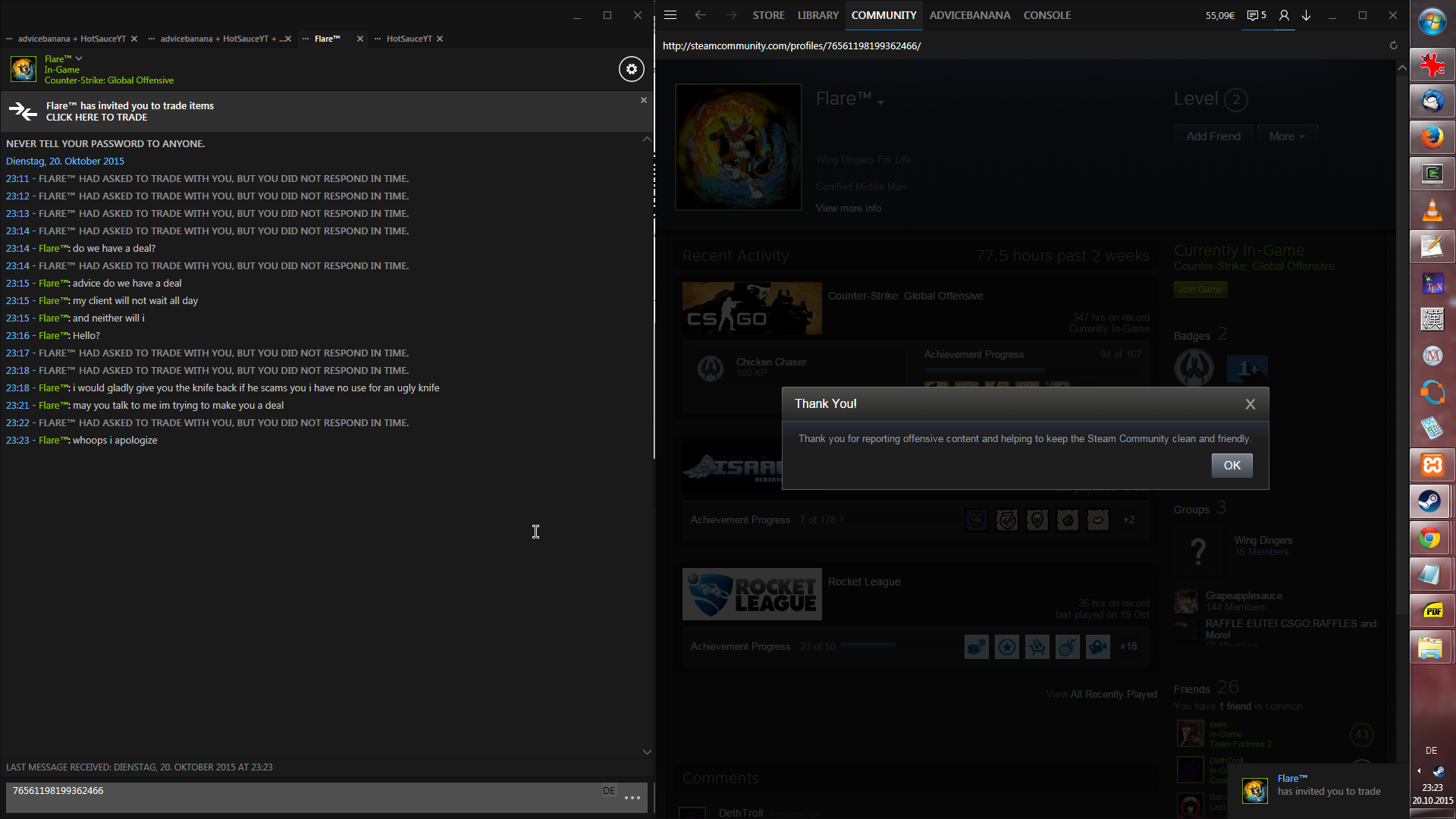This screenshot has width=1456, height=819.
Task: Open Steam hamburger menu icon
Action: [670, 15]
